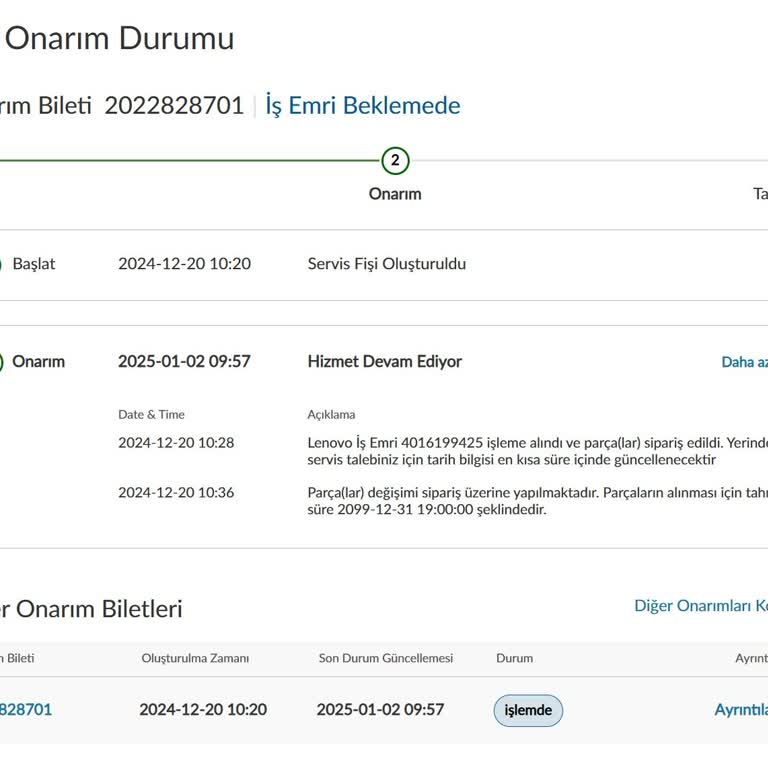
Task: Select the 2024-12-20 10:28 log entry
Action: point(176,442)
